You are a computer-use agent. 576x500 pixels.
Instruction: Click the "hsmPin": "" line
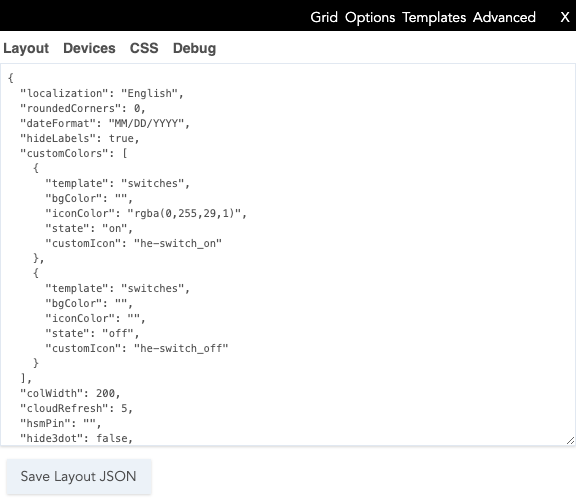click(61, 424)
